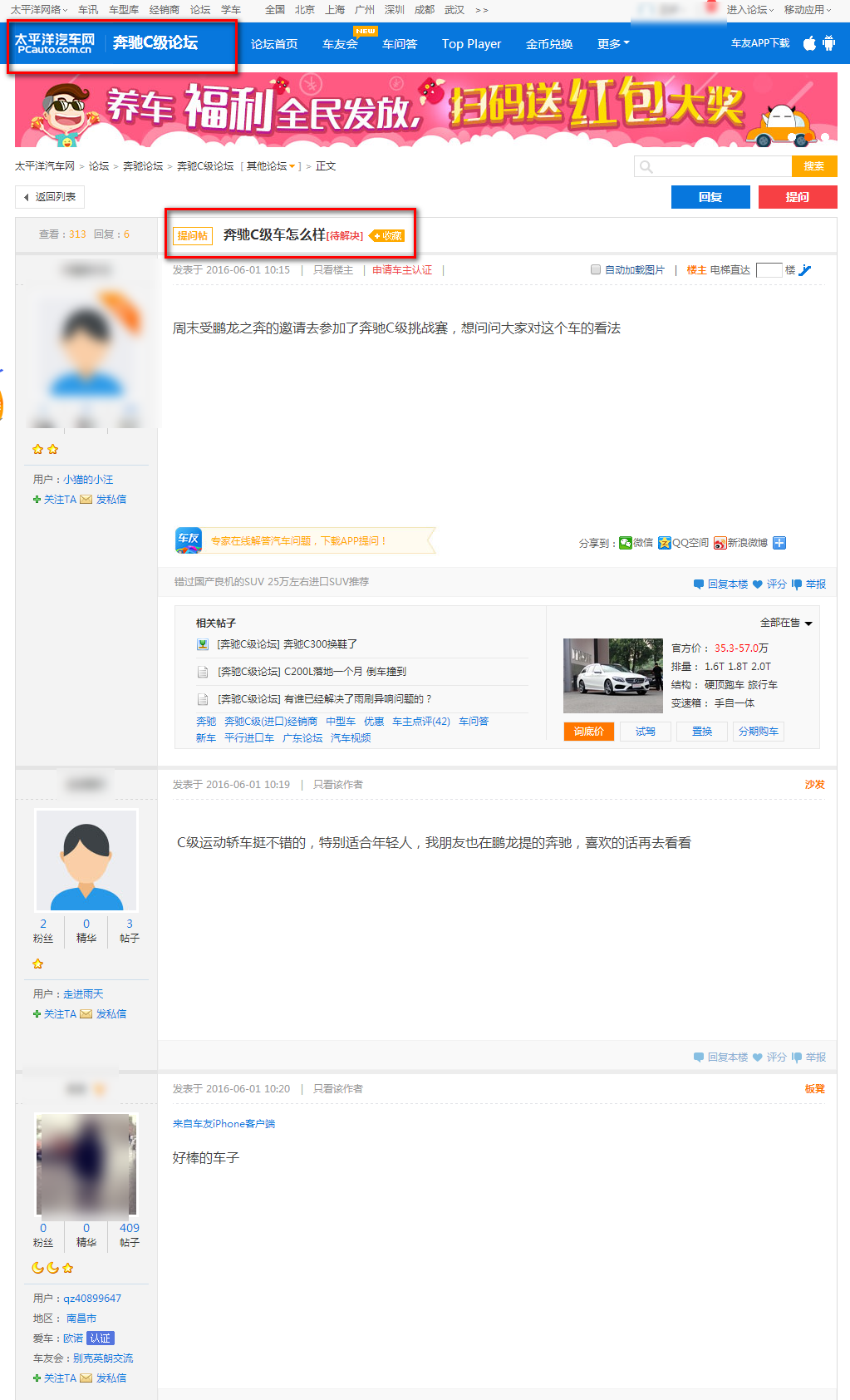Image resolution: width=850 pixels, height=1400 pixels.
Task: Click the 电梯直达 floor number input
Action: pyautogui.click(x=769, y=270)
